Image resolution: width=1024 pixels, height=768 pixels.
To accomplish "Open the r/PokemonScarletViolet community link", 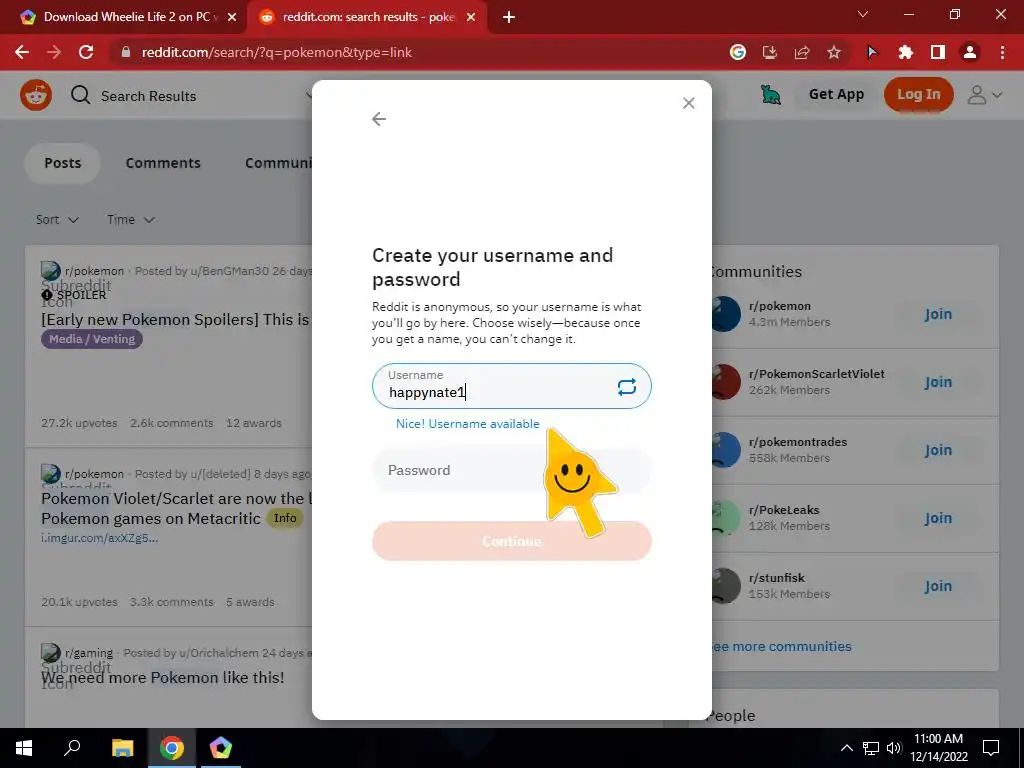I will point(816,374).
